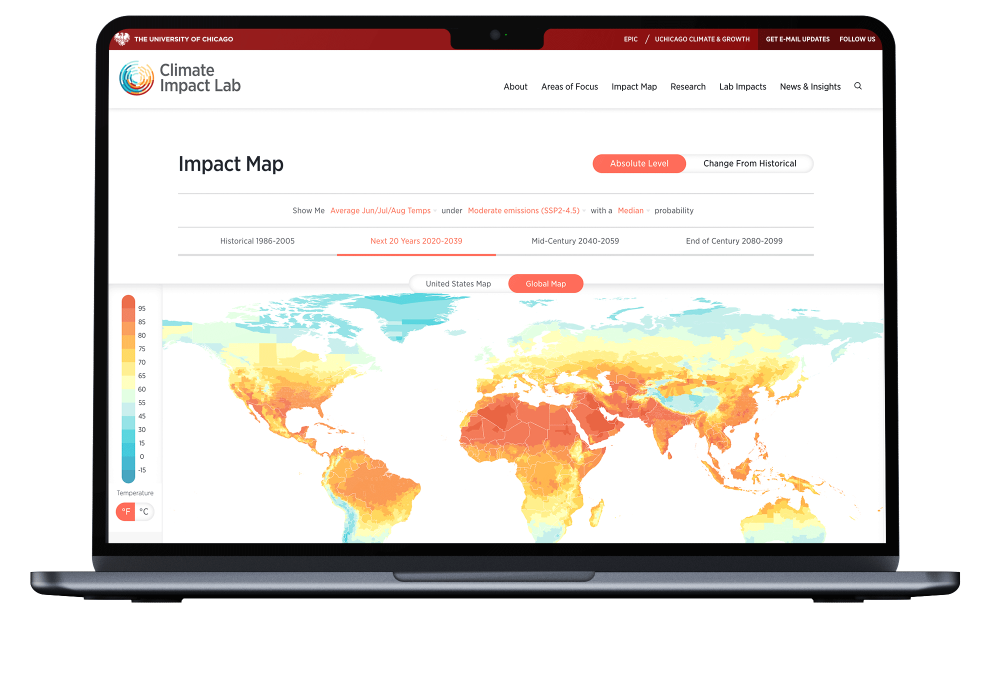This screenshot has height=700, width=1000.
Task: Toggle to Change From Historical view
Action: pyautogui.click(x=749, y=164)
